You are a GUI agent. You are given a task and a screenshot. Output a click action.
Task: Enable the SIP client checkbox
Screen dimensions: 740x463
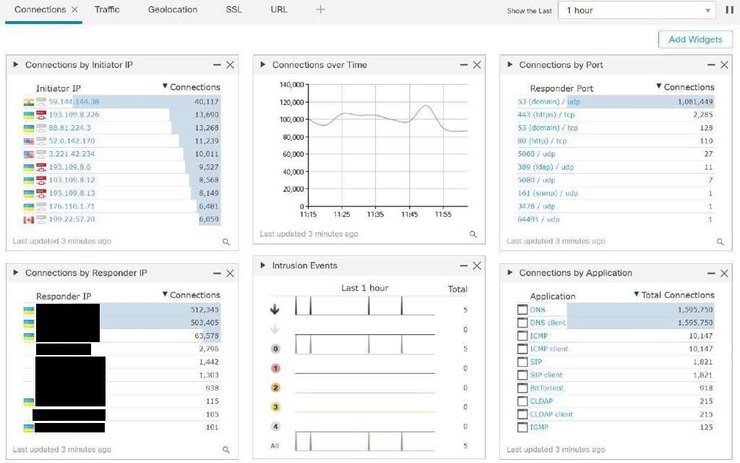point(522,375)
